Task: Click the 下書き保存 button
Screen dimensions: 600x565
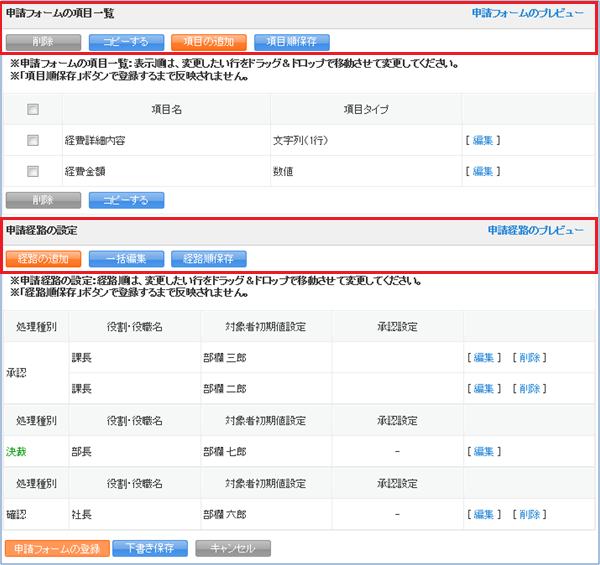Action: (149, 548)
